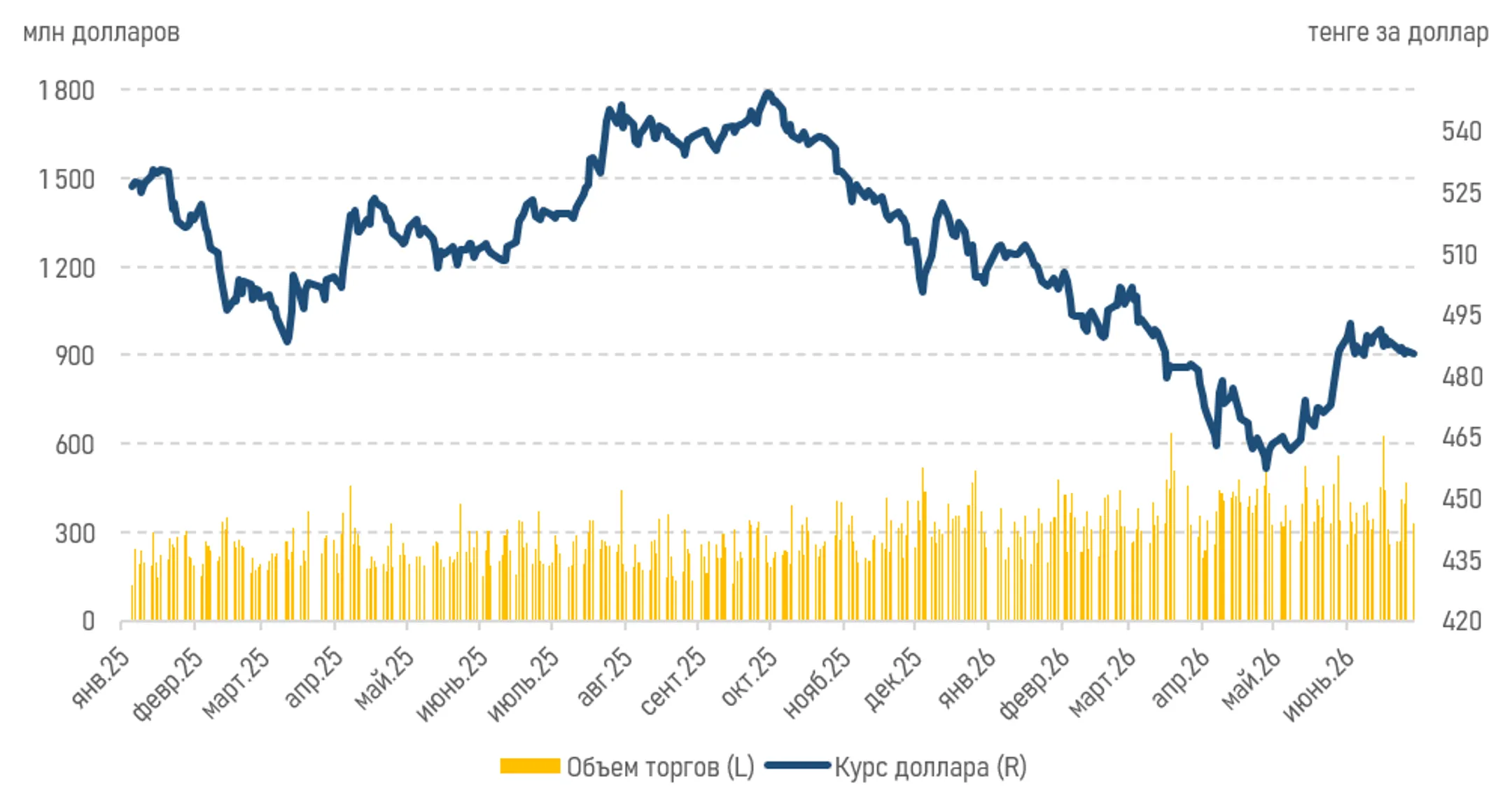The width and height of the screenshot is (1512, 802).
Task: Click the авг.25 x-axis label
Action: (x=604, y=677)
